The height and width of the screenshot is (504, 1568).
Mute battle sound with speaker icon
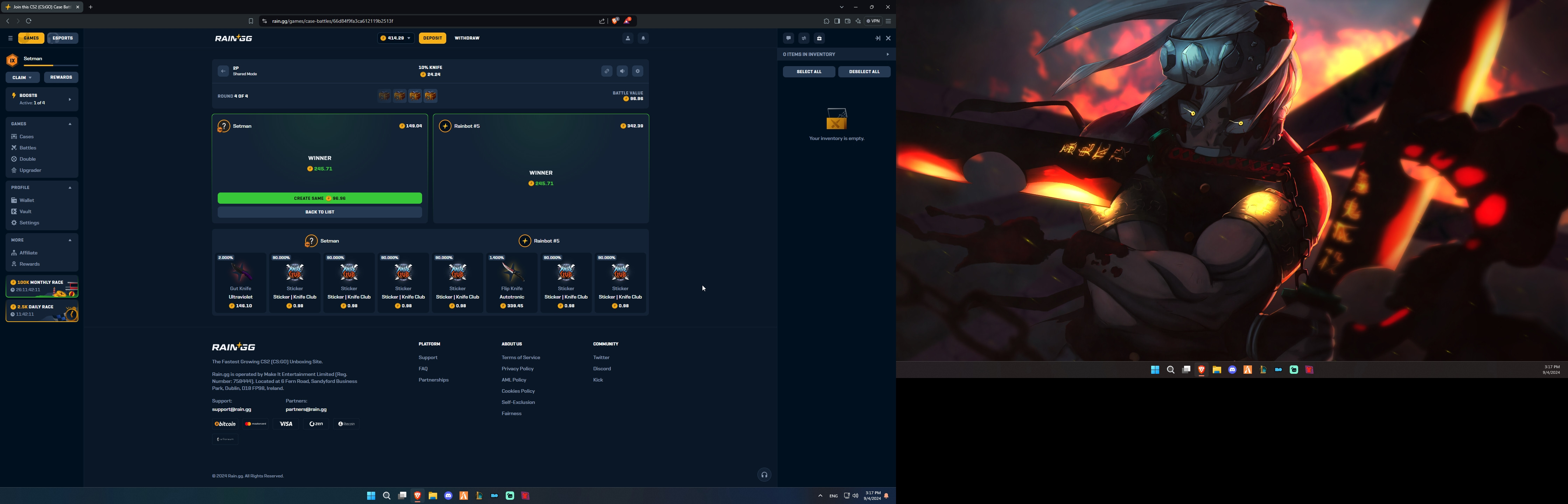pos(622,71)
